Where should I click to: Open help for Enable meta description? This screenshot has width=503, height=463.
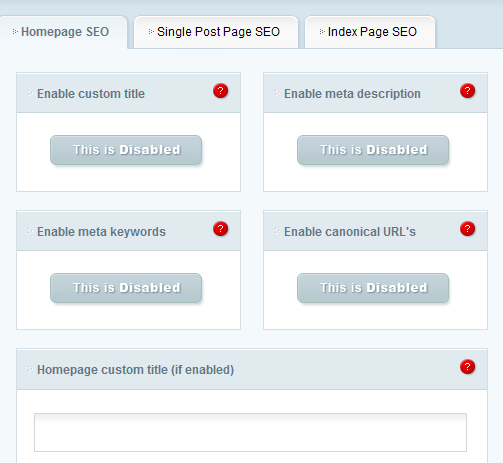point(467,91)
